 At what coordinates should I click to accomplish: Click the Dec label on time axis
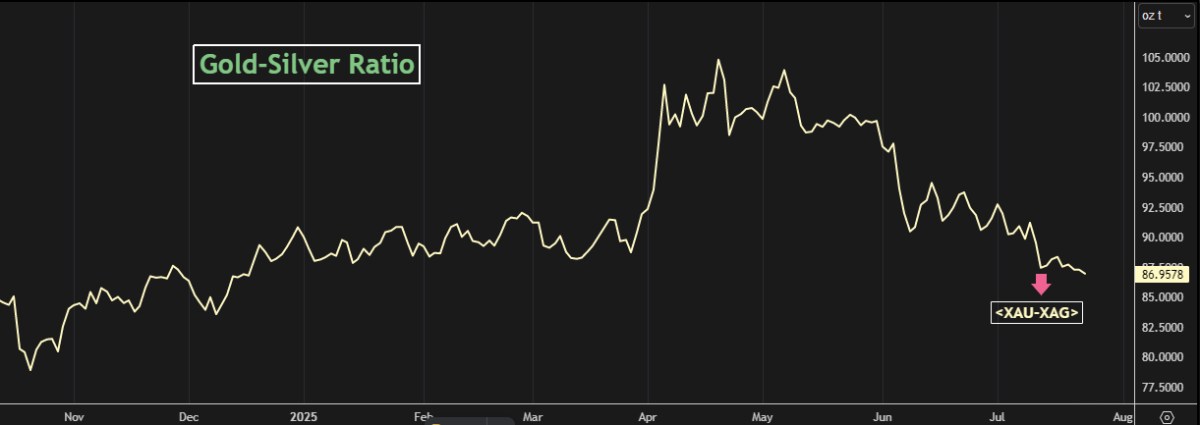pyautogui.click(x=189, y=415)
